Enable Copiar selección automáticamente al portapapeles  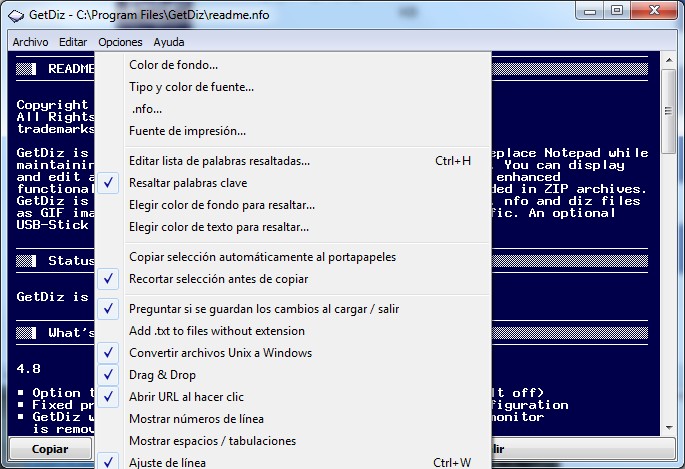tap(293, 257)
